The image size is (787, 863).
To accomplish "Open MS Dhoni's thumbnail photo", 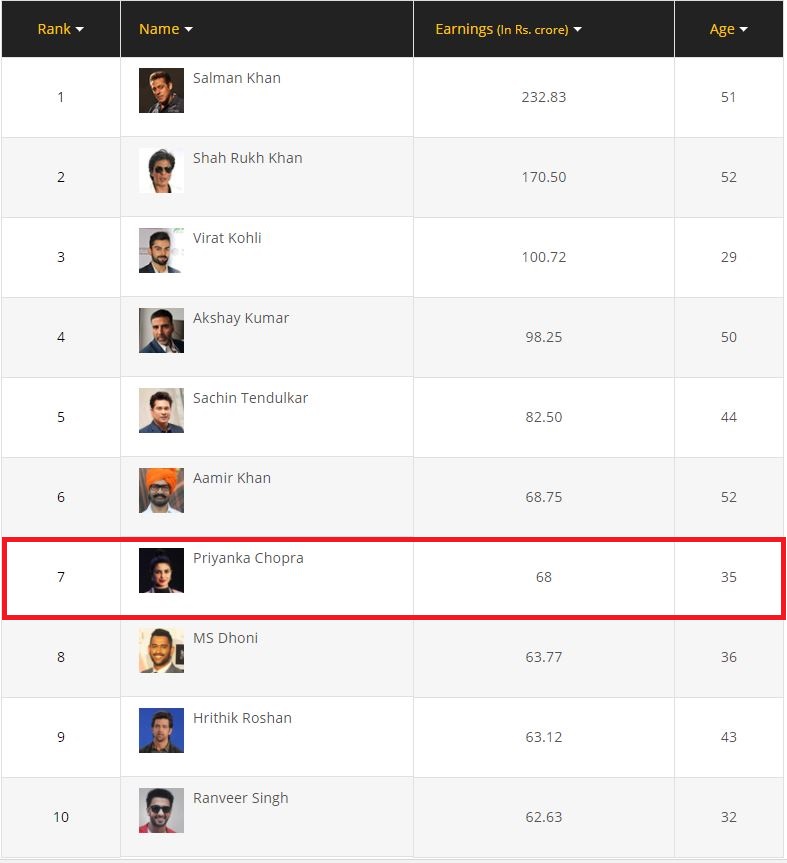I will (161, 651).
